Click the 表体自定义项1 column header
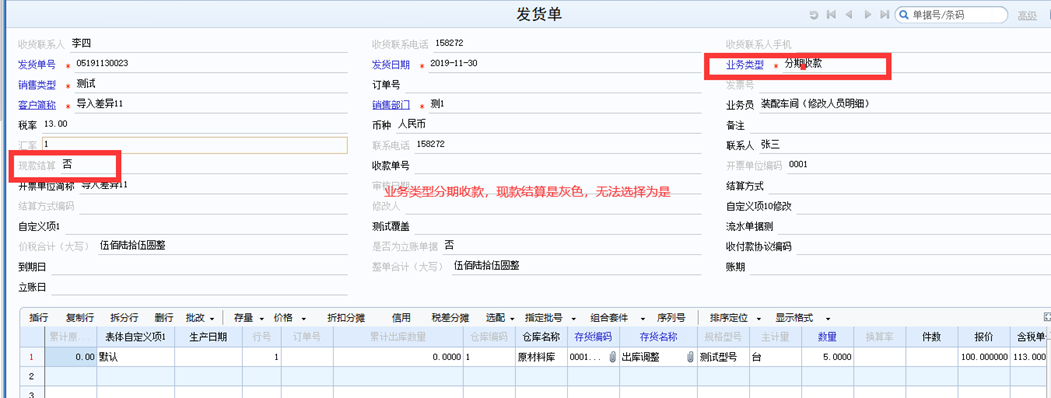 point(135,337)
